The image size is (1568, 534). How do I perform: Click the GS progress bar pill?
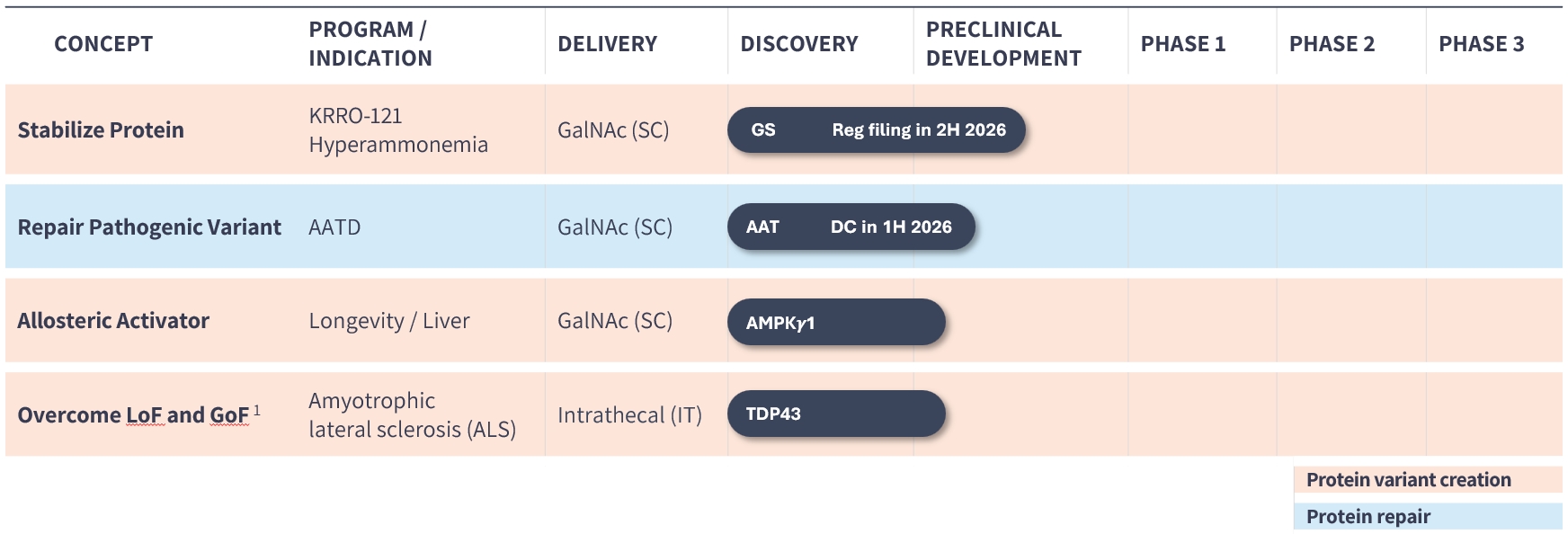point(876,129)
